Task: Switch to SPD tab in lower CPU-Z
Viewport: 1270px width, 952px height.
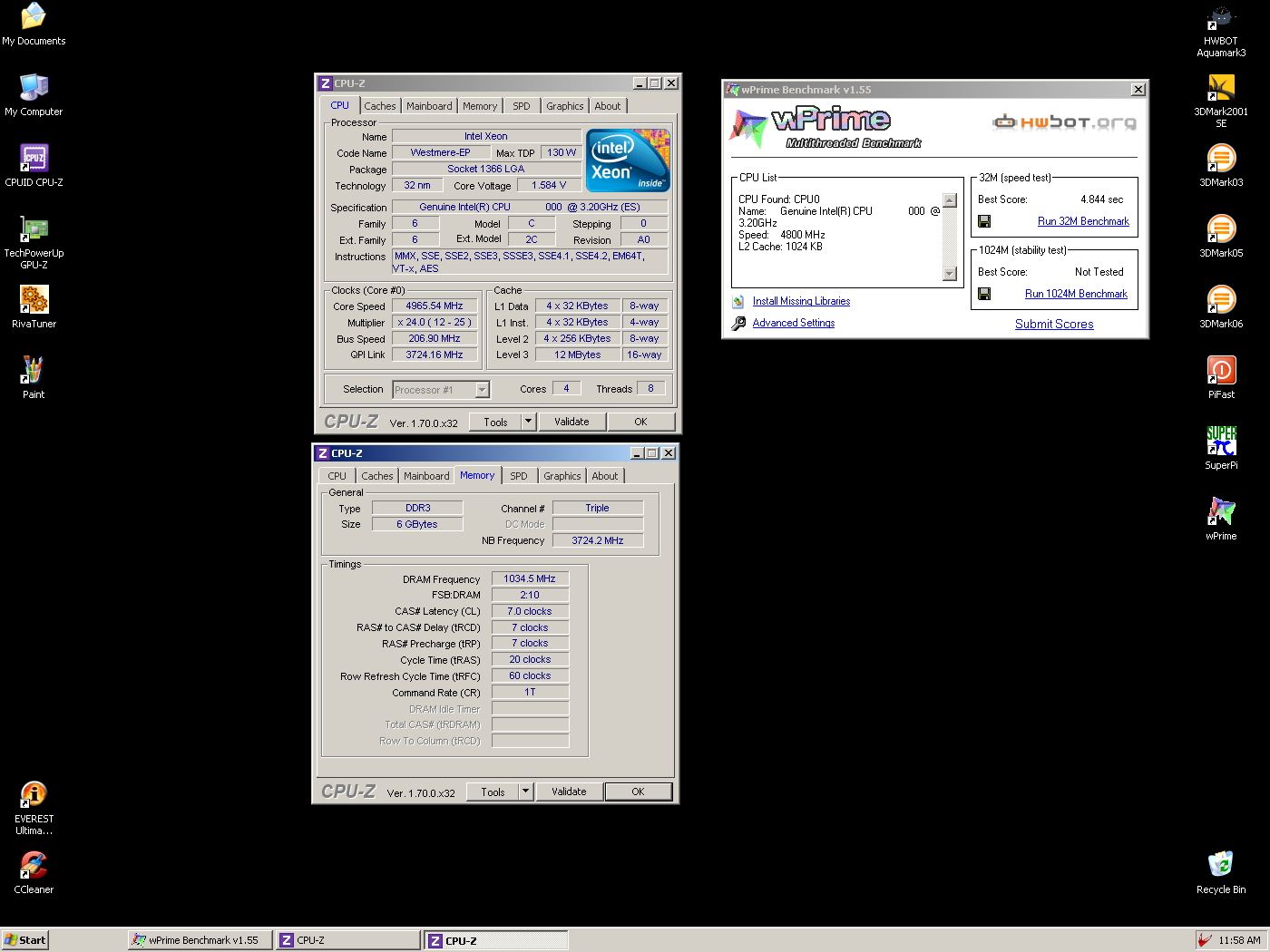Action: click(x=519, y=476)
